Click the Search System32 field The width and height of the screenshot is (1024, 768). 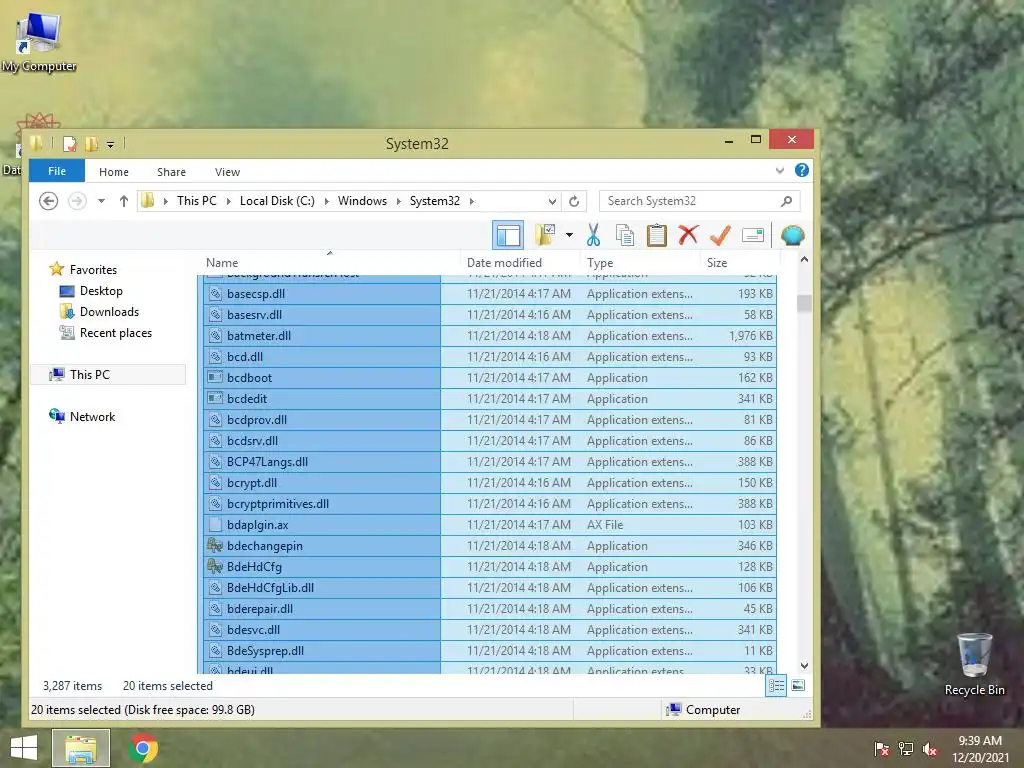[x=699, y=201]
